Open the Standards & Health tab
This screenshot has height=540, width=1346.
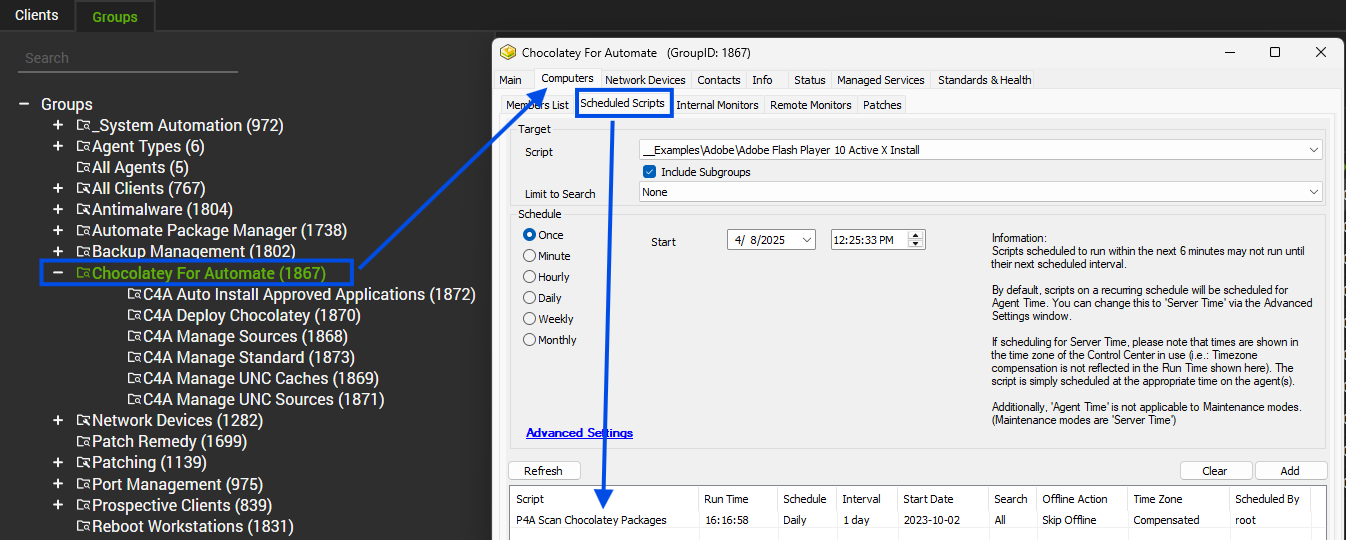coord(985,80)
